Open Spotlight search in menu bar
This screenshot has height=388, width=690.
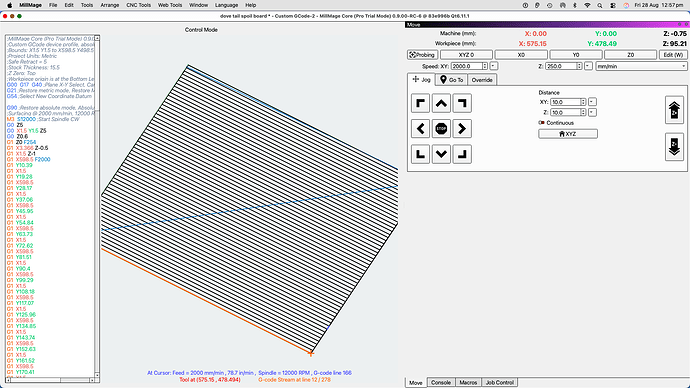(600, 5)
